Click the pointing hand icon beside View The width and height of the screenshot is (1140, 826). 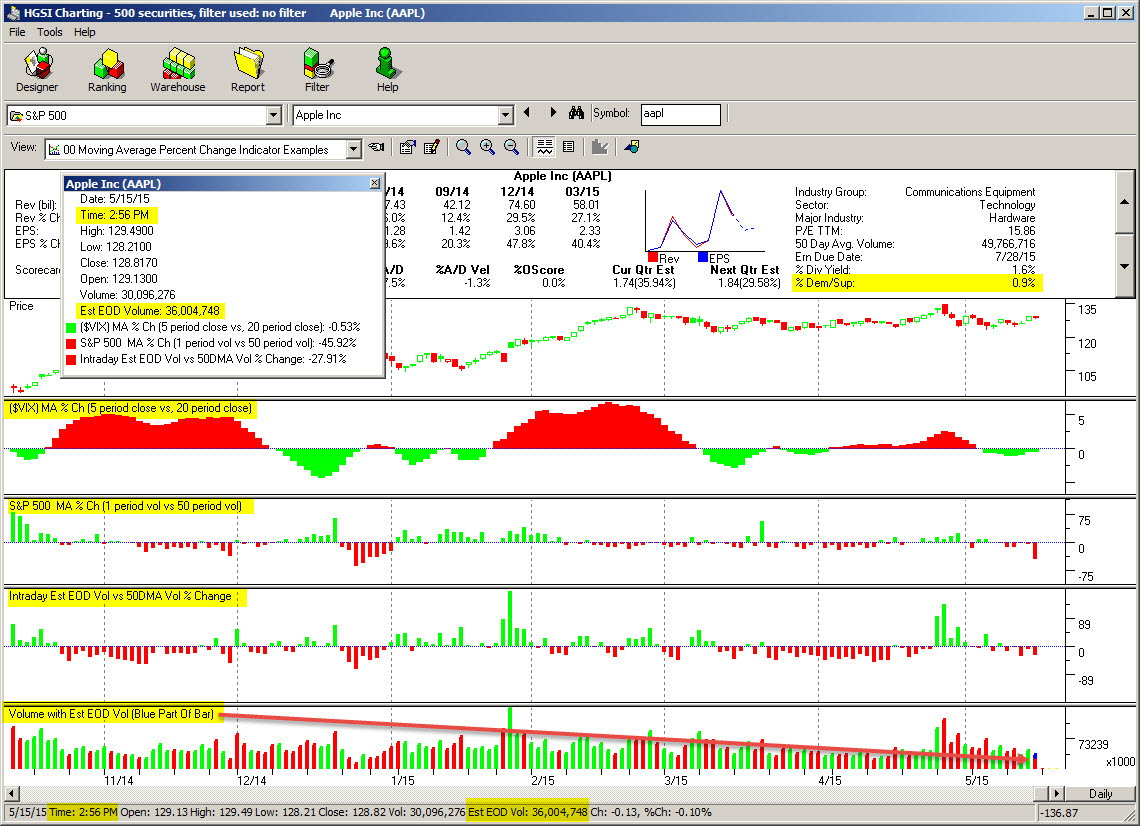376,148
